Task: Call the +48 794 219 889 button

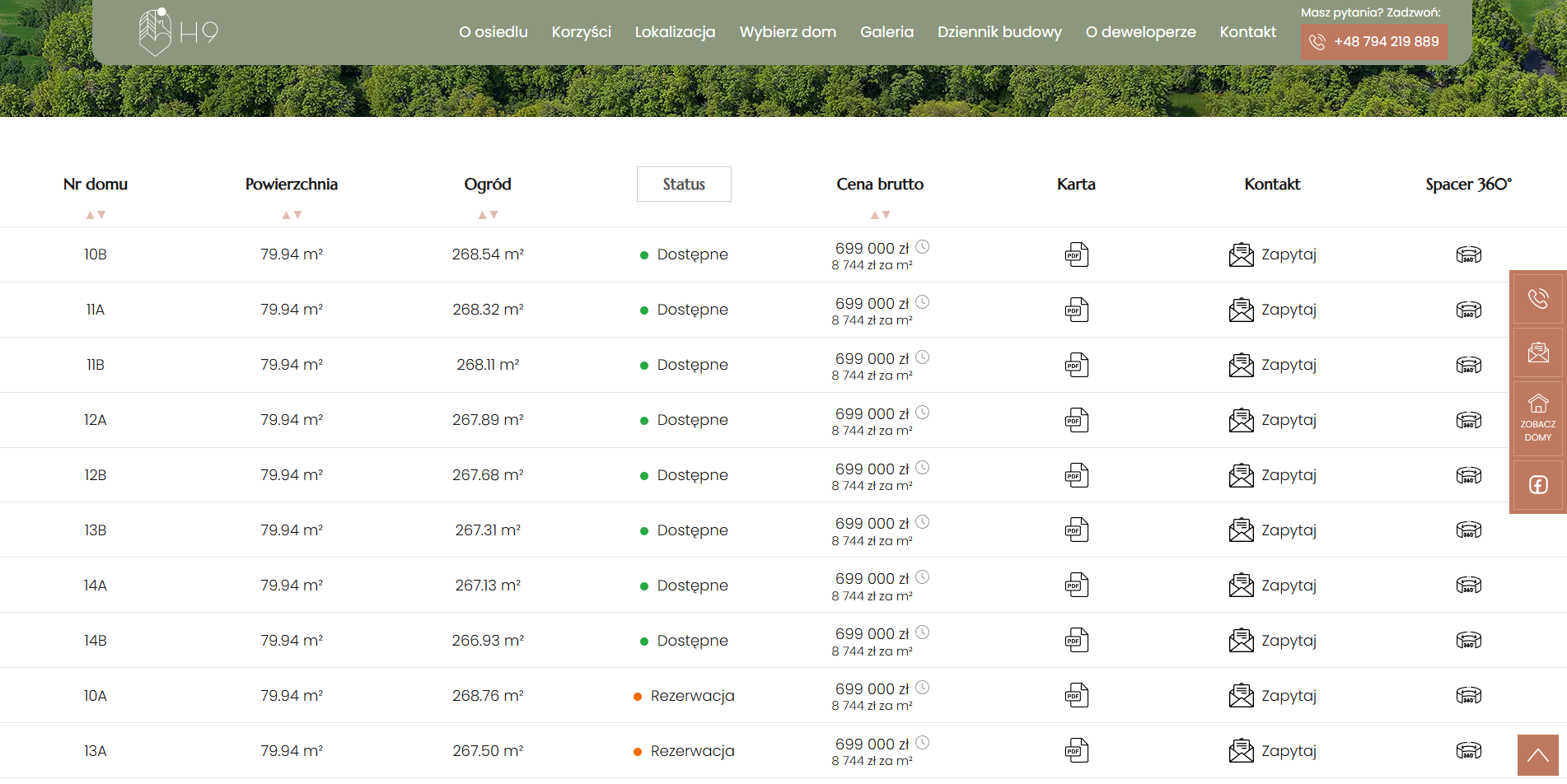Action: (1374, 42)
